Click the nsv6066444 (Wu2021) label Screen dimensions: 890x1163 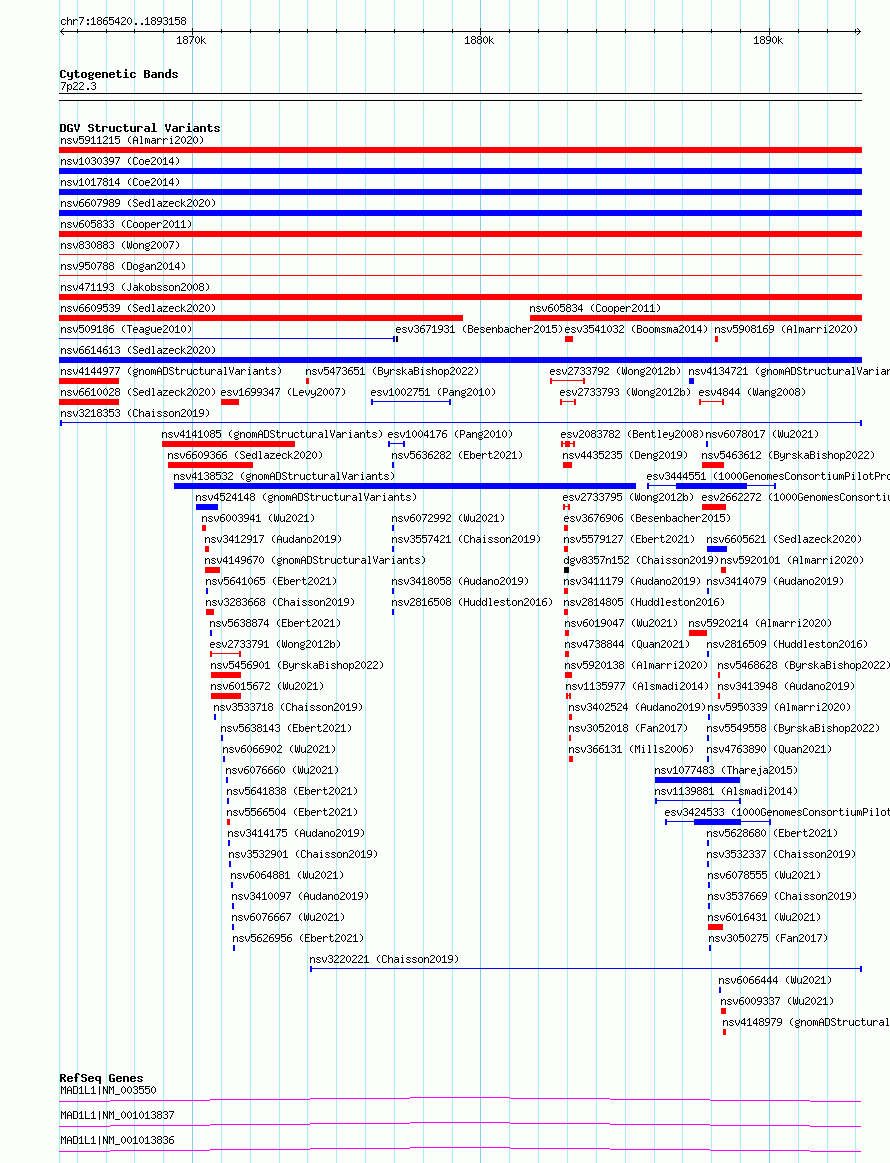coord(775,981)
